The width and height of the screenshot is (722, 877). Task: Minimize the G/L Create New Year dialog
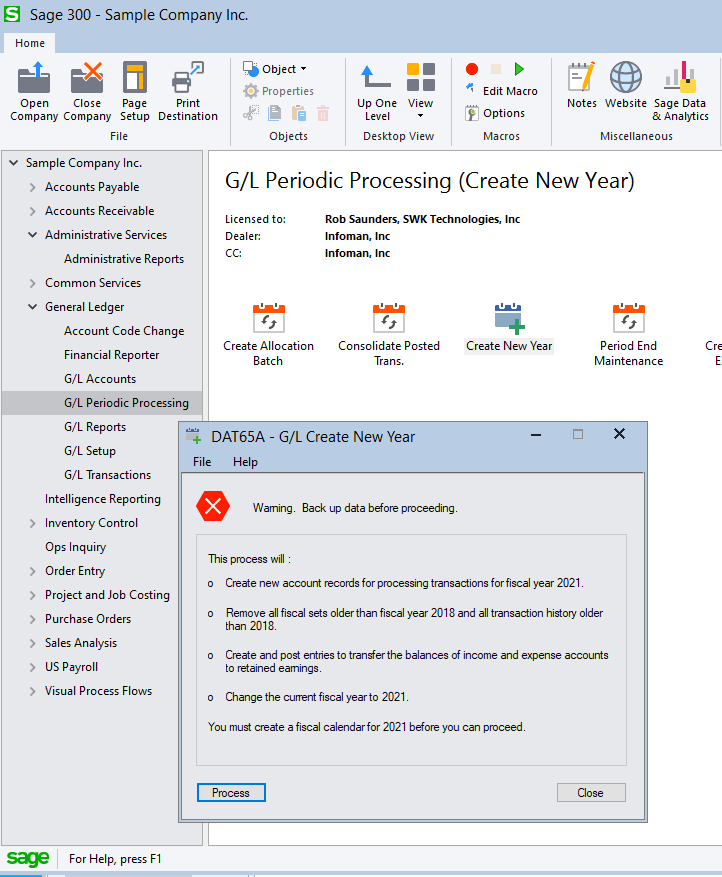536,435
